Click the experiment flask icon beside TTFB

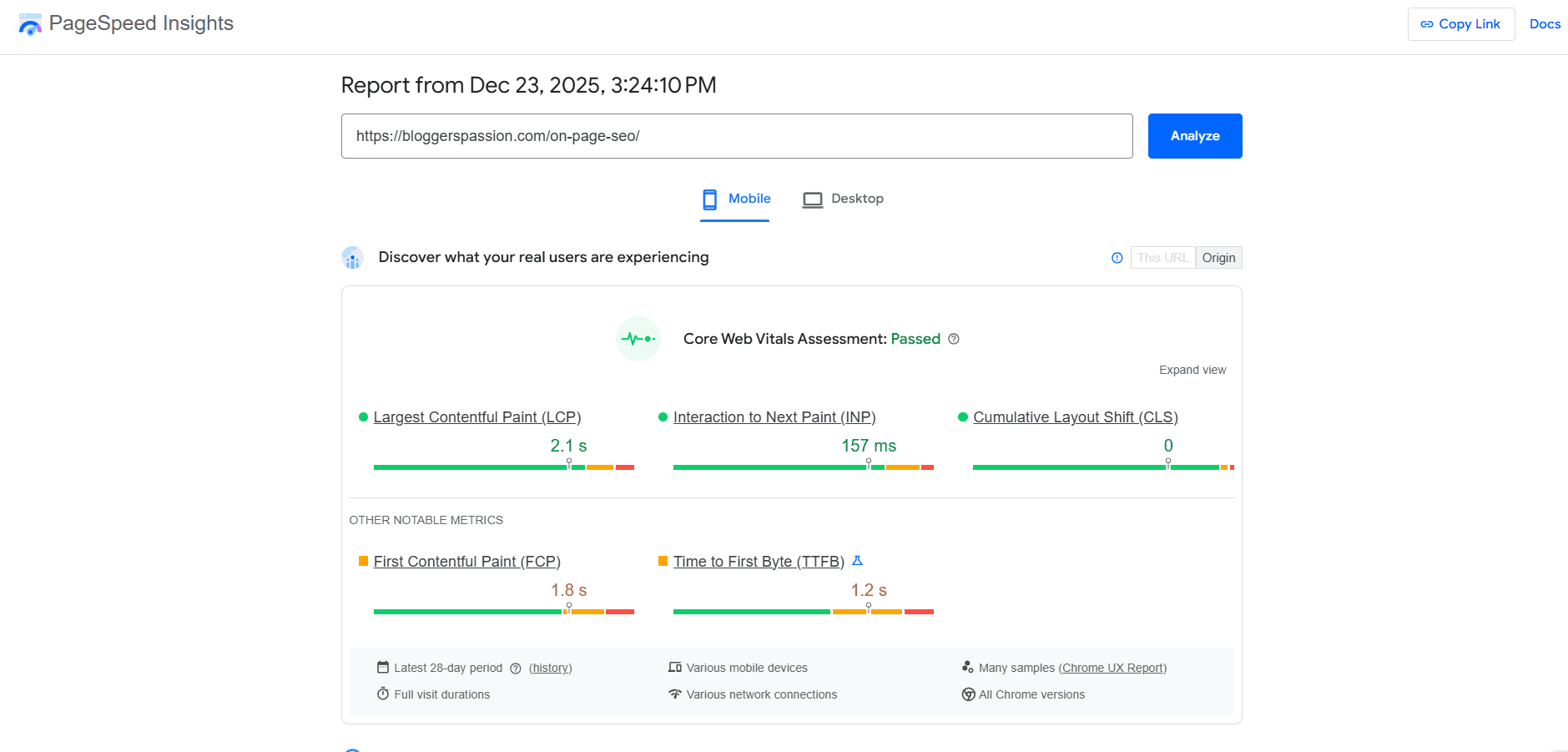[857, 561]
